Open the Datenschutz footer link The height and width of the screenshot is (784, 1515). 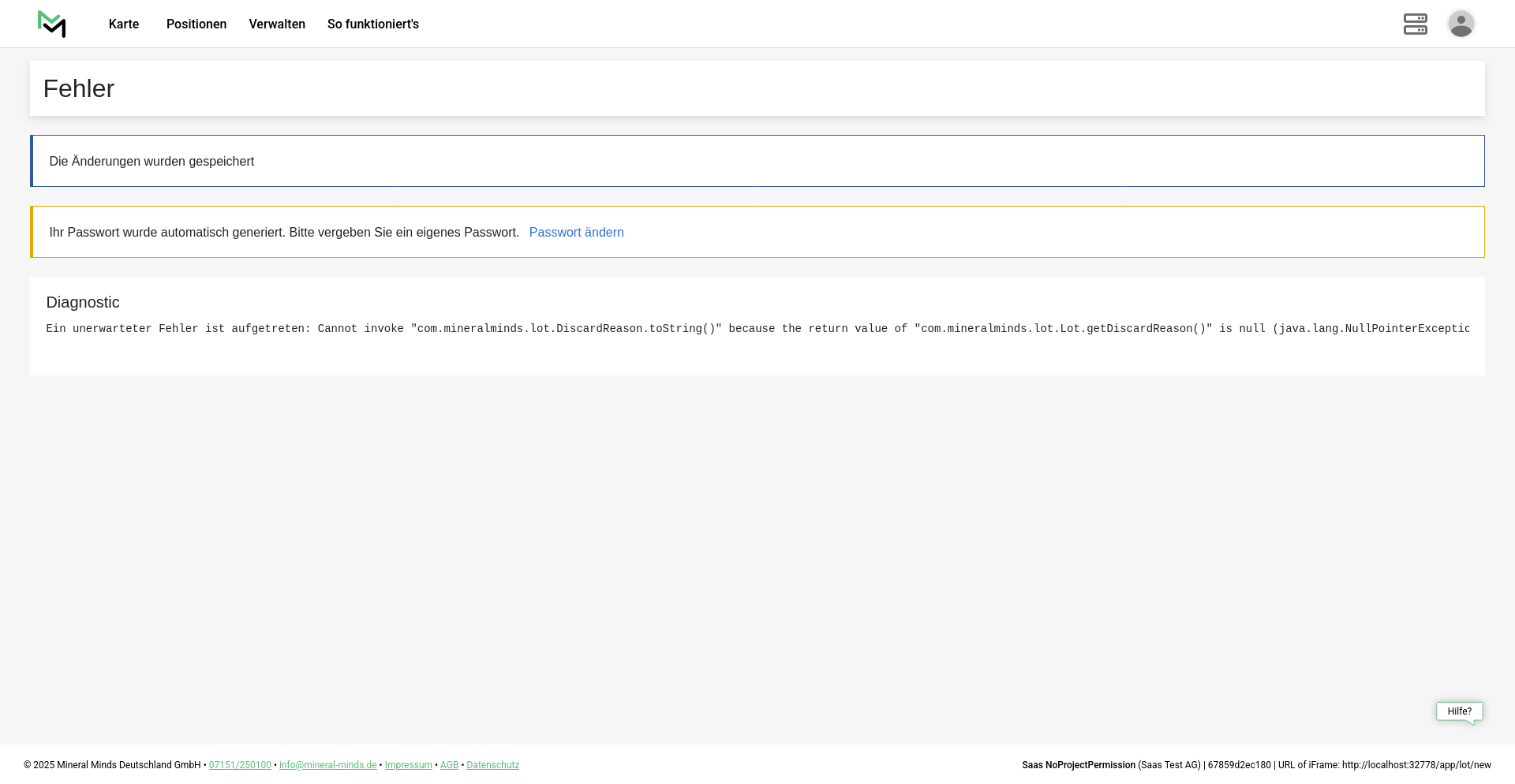pos(492,765)
